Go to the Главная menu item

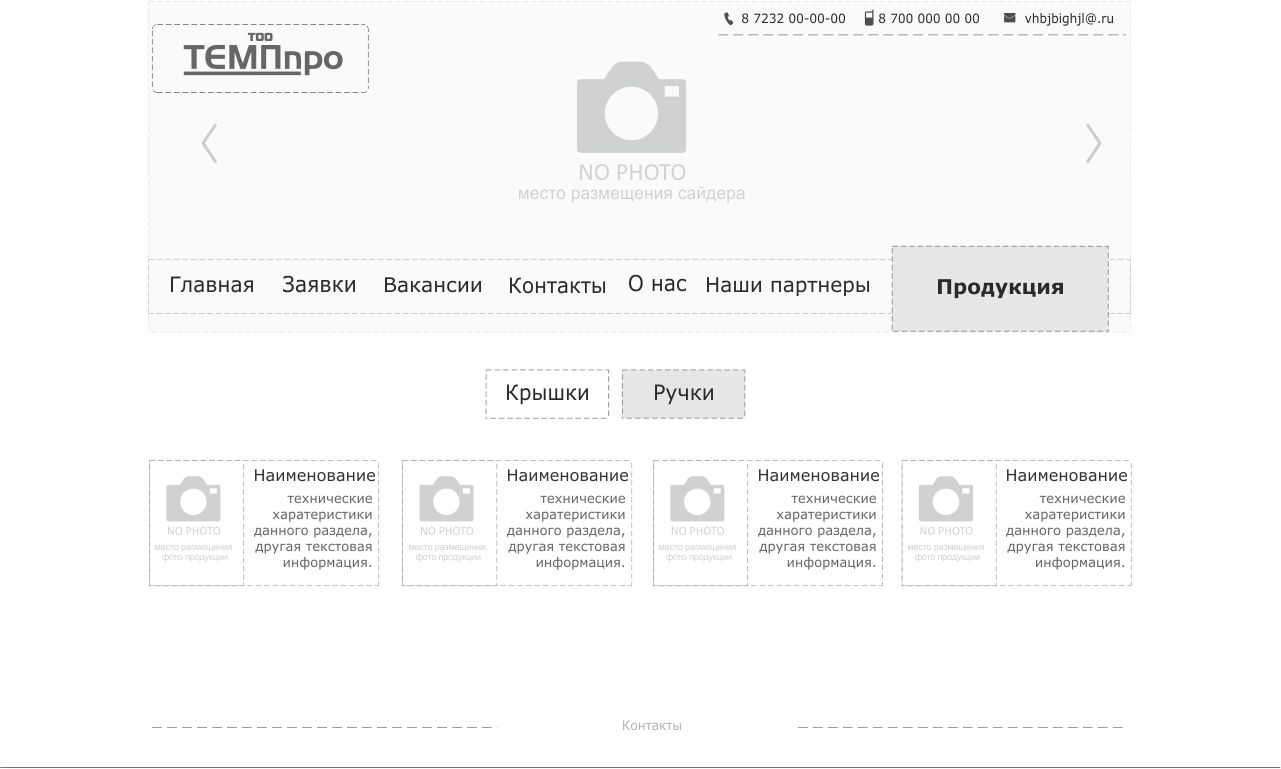tap(211, 285)
